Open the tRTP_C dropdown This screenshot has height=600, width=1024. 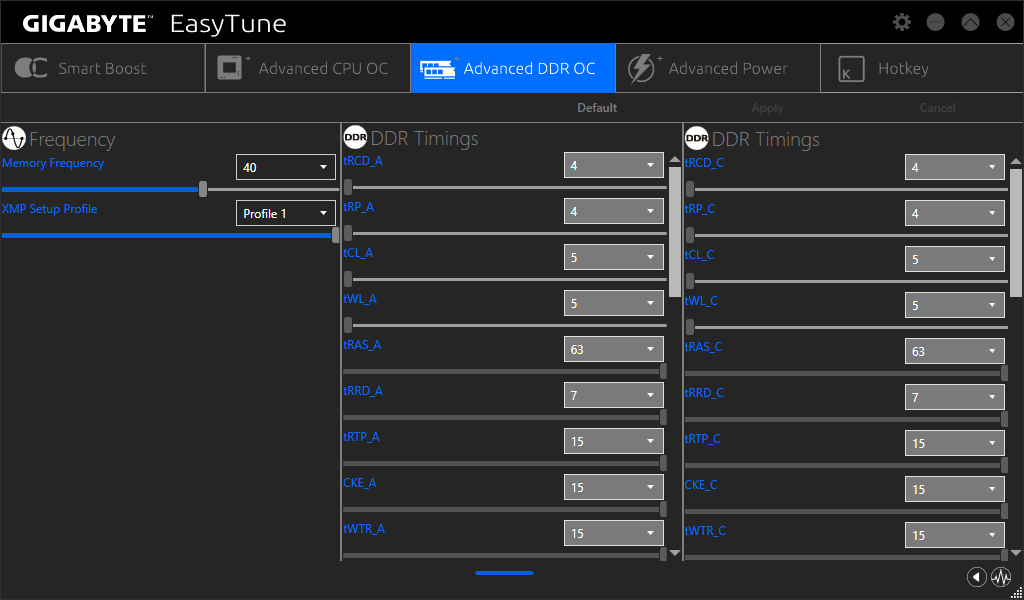coord(955,443)
